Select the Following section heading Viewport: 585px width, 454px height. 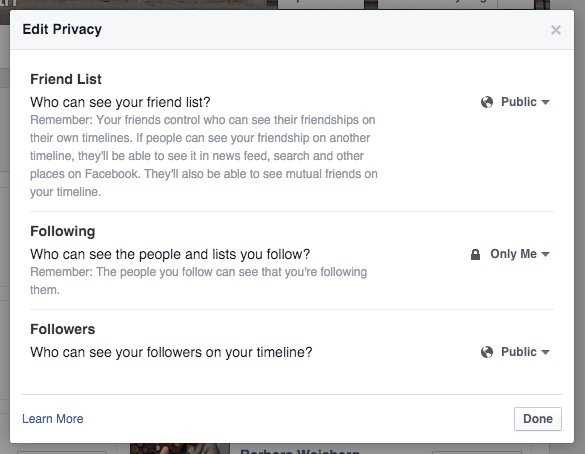point(63,231)
